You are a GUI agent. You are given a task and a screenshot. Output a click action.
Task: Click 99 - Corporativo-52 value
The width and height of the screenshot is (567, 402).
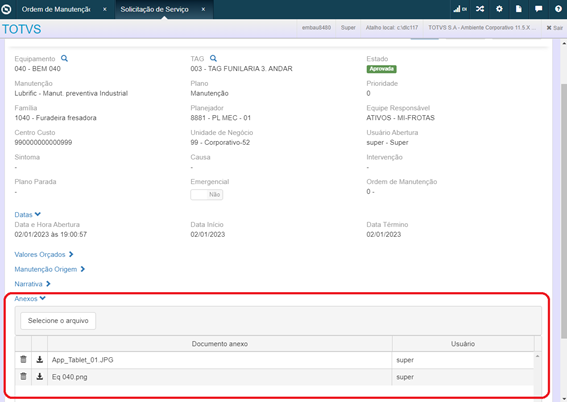click(220, 142)
